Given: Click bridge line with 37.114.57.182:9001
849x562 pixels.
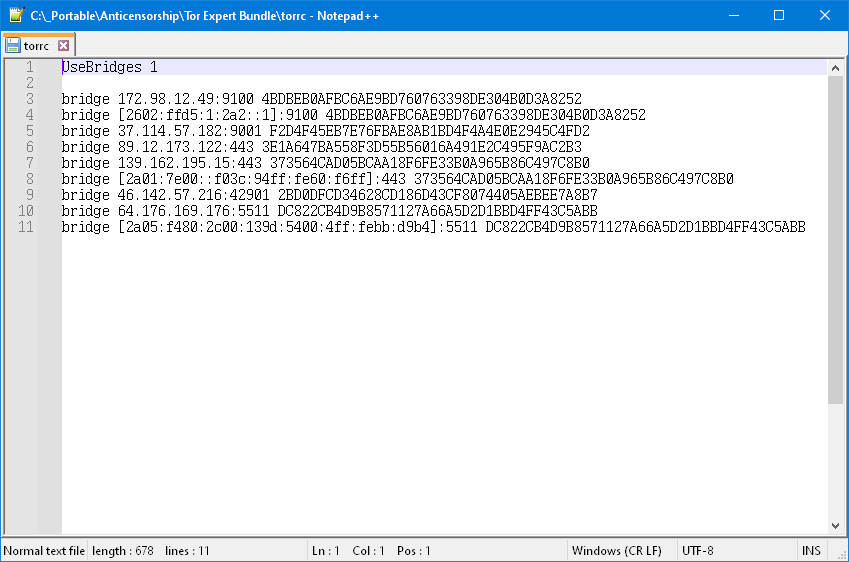Looking at the screenshot, I should (325, 131).
